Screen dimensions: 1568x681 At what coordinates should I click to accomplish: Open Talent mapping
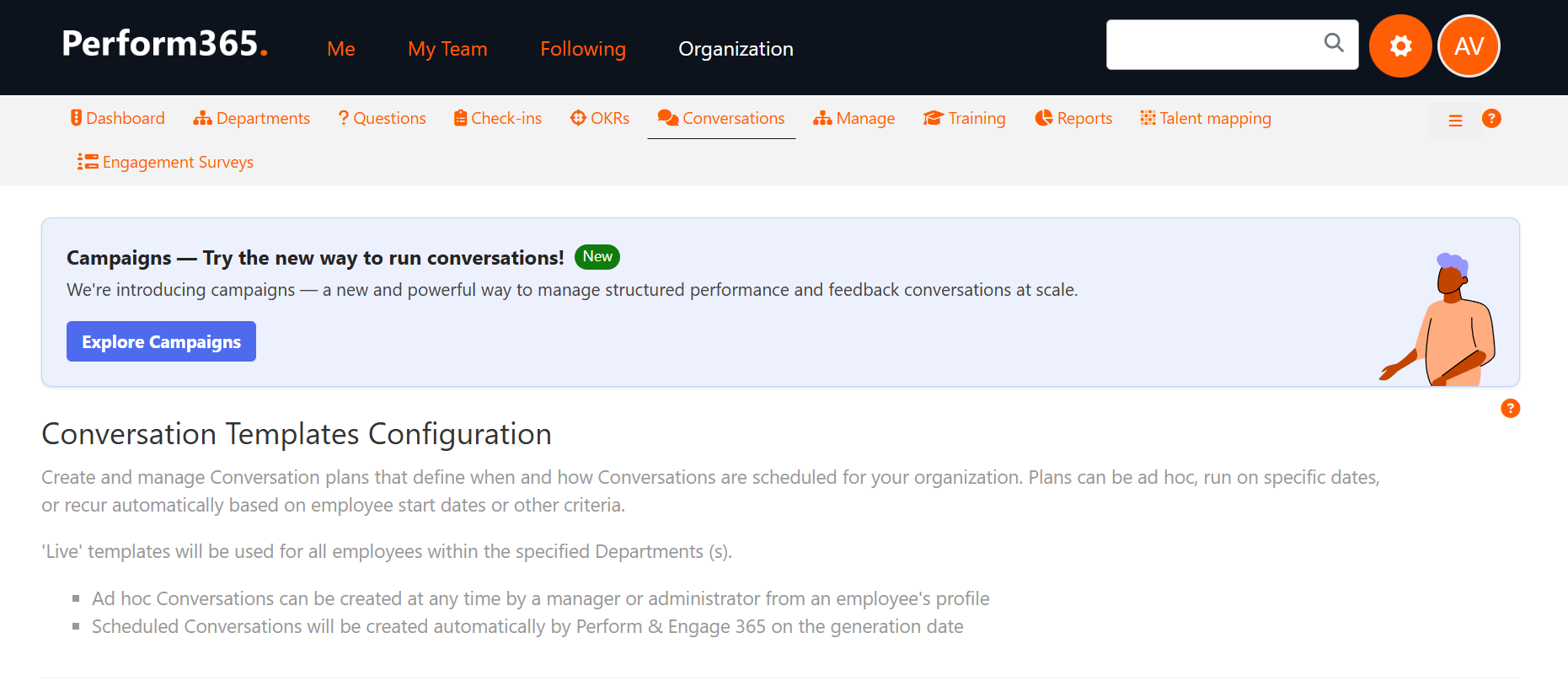(x=1205, y=119)
